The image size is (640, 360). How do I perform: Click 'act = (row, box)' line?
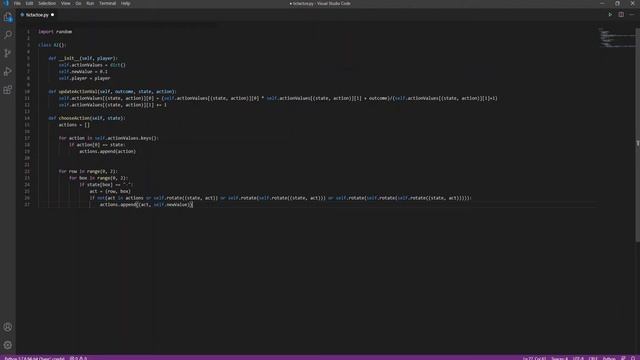point(110,191)
